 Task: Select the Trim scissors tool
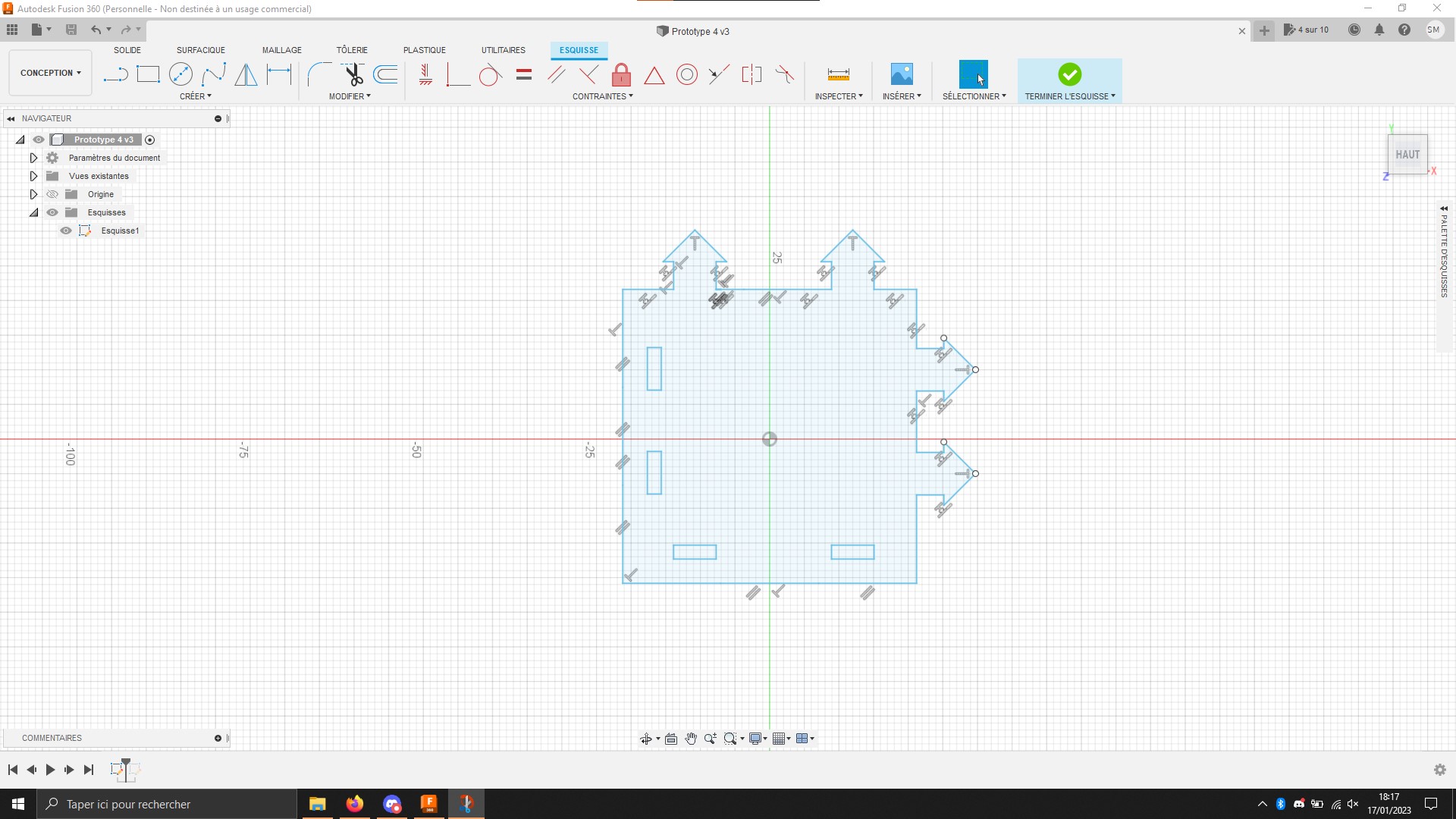point(353,74)
